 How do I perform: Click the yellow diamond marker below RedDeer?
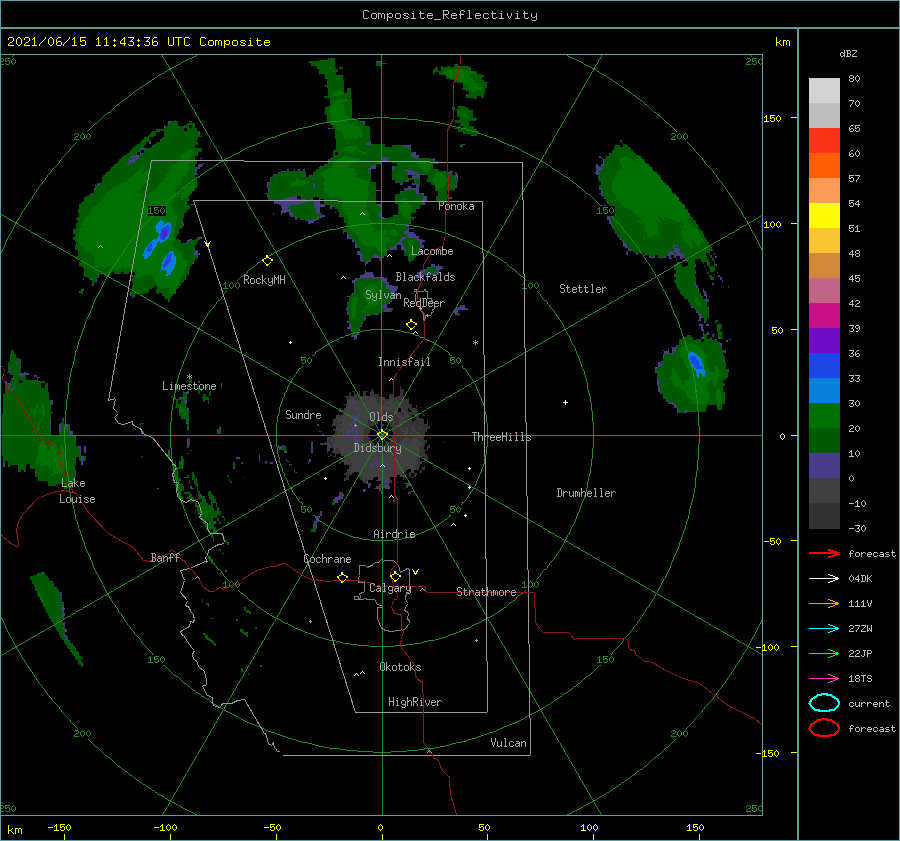pyautogui.click(x=411, y=325)
